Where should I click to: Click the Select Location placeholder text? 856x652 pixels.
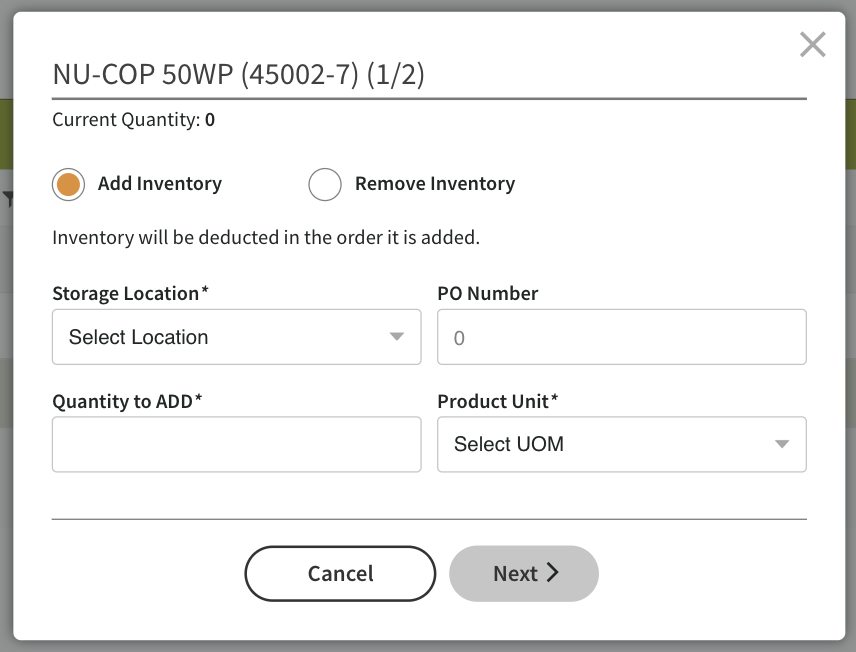coord(138,337)
